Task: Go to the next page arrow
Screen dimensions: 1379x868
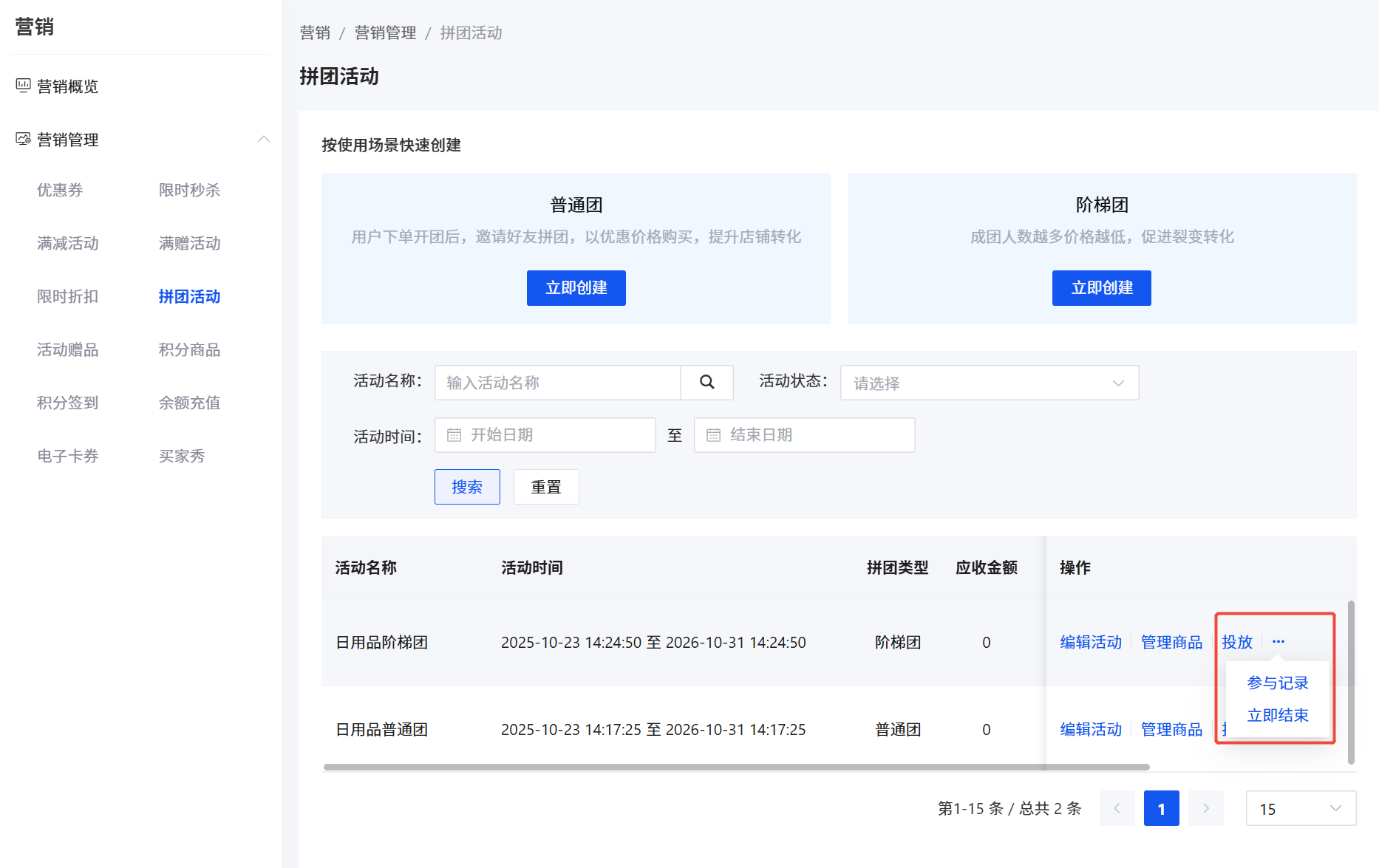Action: [1205, 809]
